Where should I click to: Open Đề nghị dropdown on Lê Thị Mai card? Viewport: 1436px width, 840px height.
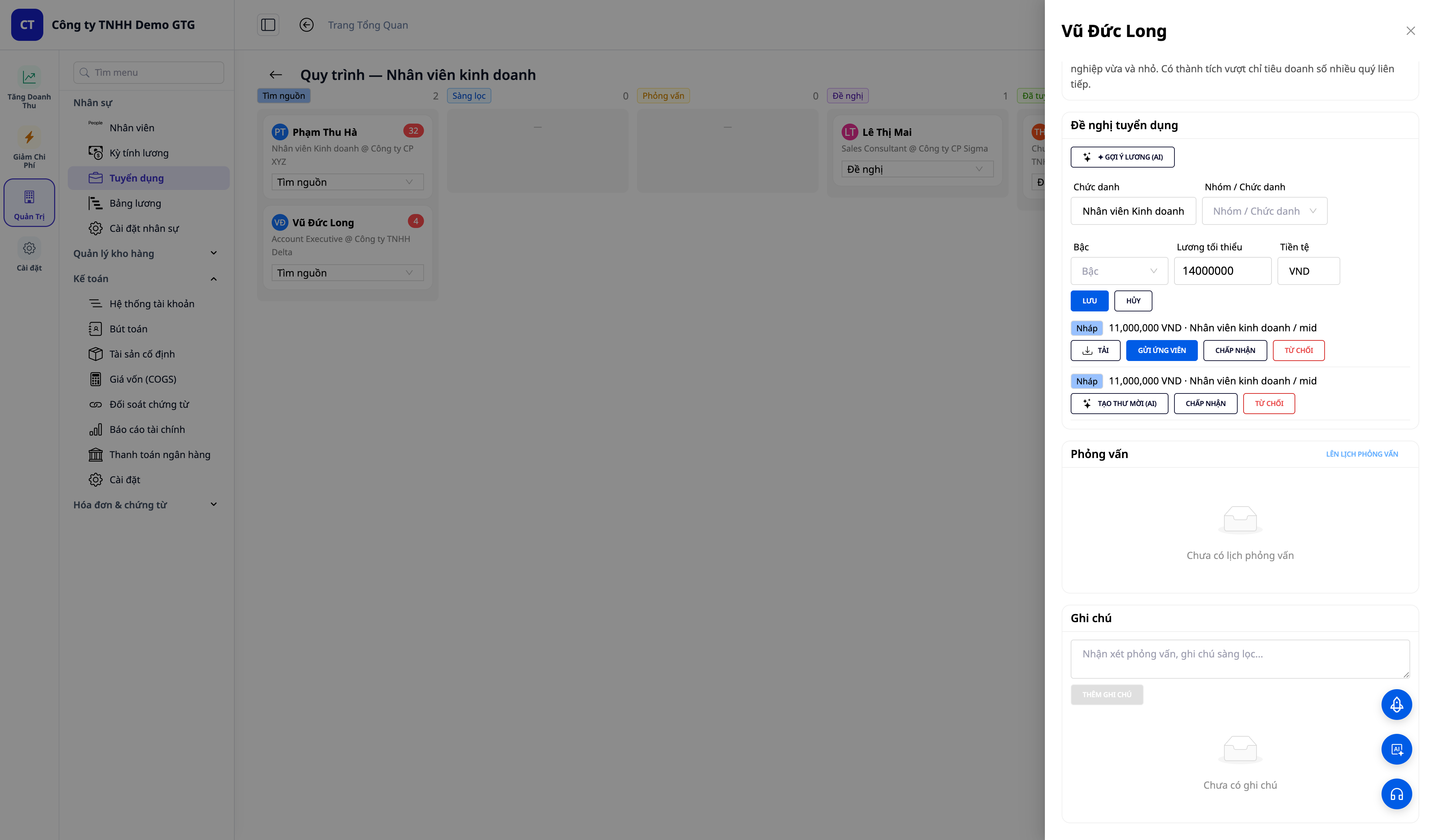[x=917, y=169]
